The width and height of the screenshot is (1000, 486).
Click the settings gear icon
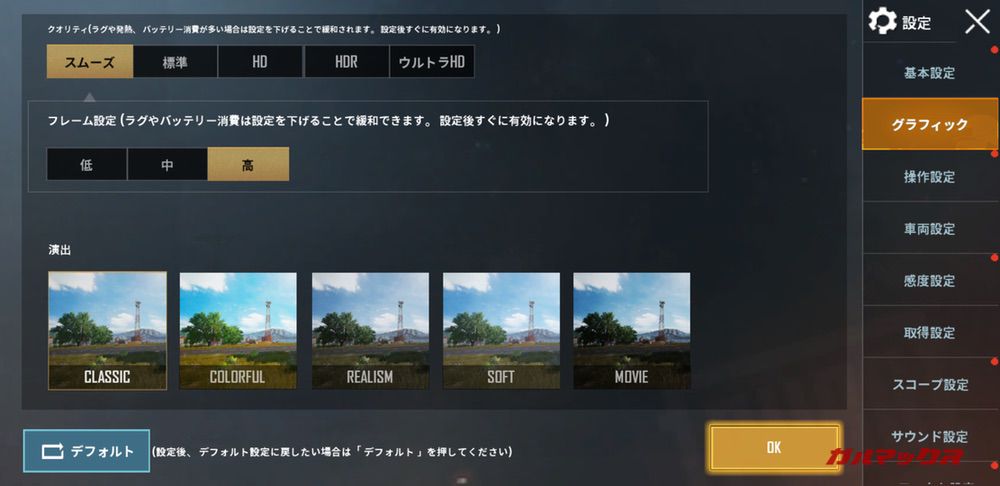pos(883,22)
